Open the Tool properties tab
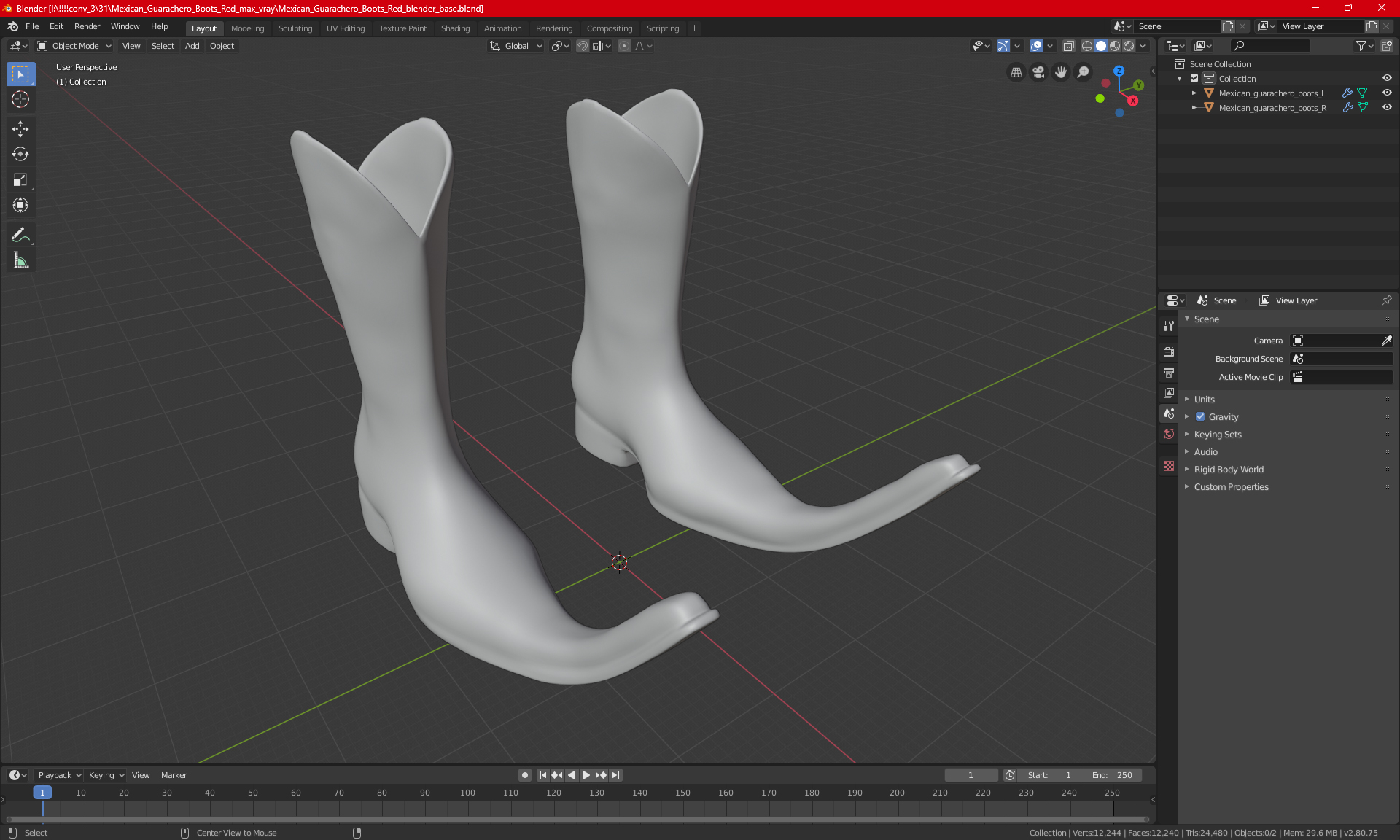 point(1169,326)
